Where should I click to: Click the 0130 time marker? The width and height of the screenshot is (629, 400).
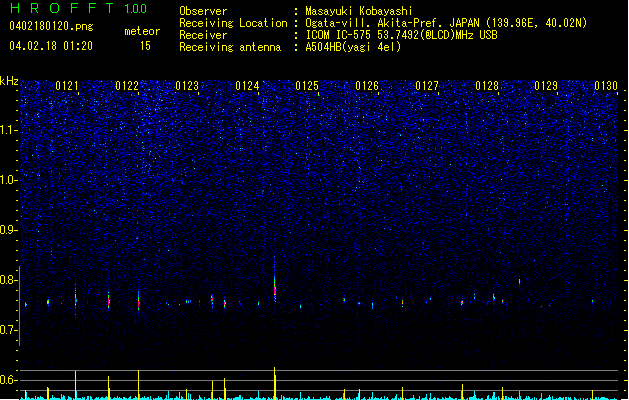click(606, 86)
